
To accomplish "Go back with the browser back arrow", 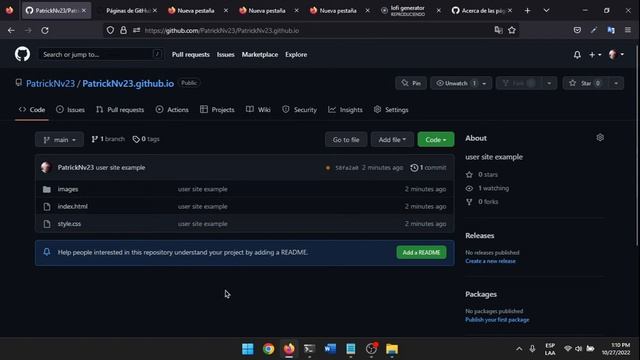I will [x=11, y=30].
